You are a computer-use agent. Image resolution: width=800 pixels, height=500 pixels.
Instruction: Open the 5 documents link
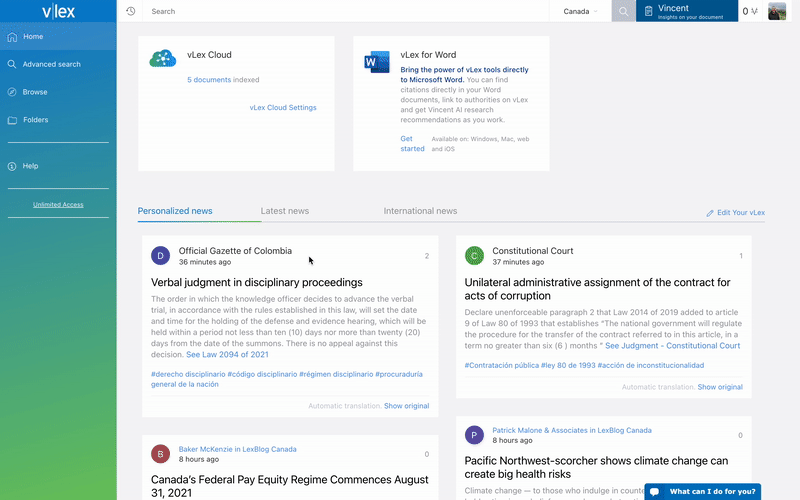click(209, 80)
